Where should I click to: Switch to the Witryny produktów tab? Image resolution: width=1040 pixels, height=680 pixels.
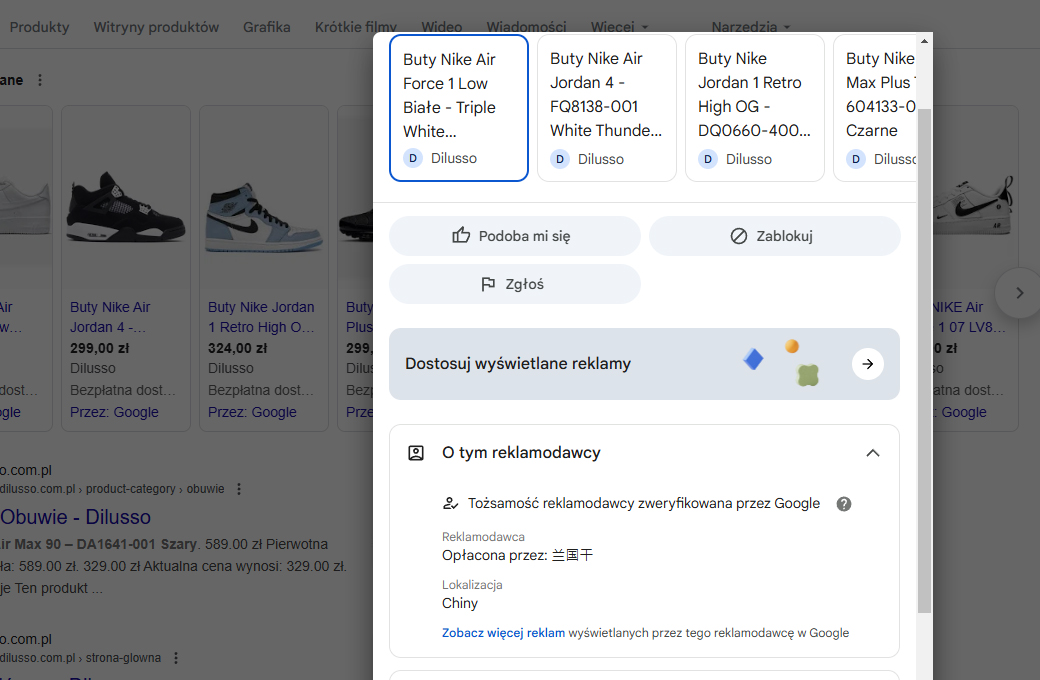coord(156,27)
